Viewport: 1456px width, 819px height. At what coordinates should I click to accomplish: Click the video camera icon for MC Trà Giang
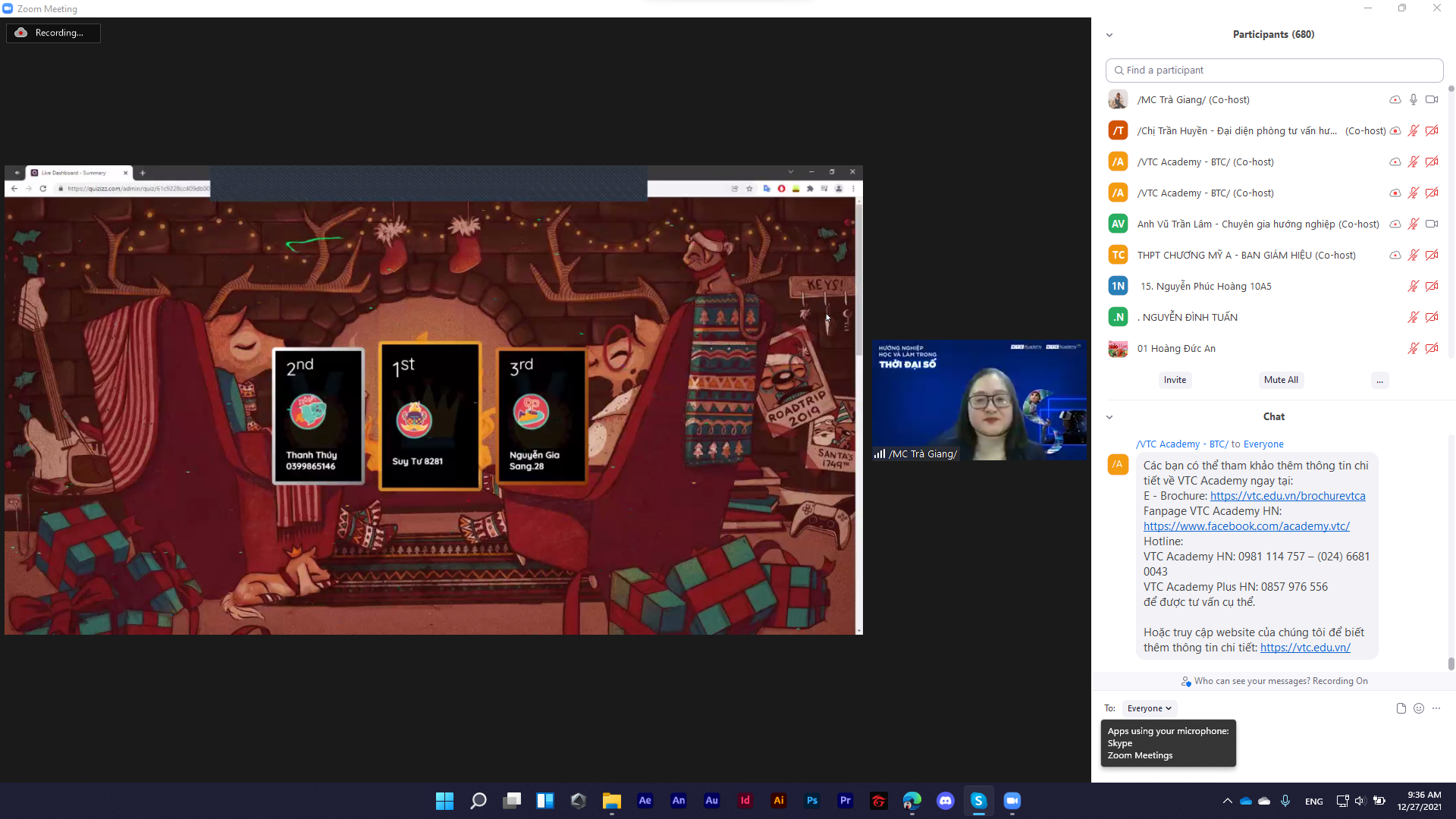point(1432,99)
